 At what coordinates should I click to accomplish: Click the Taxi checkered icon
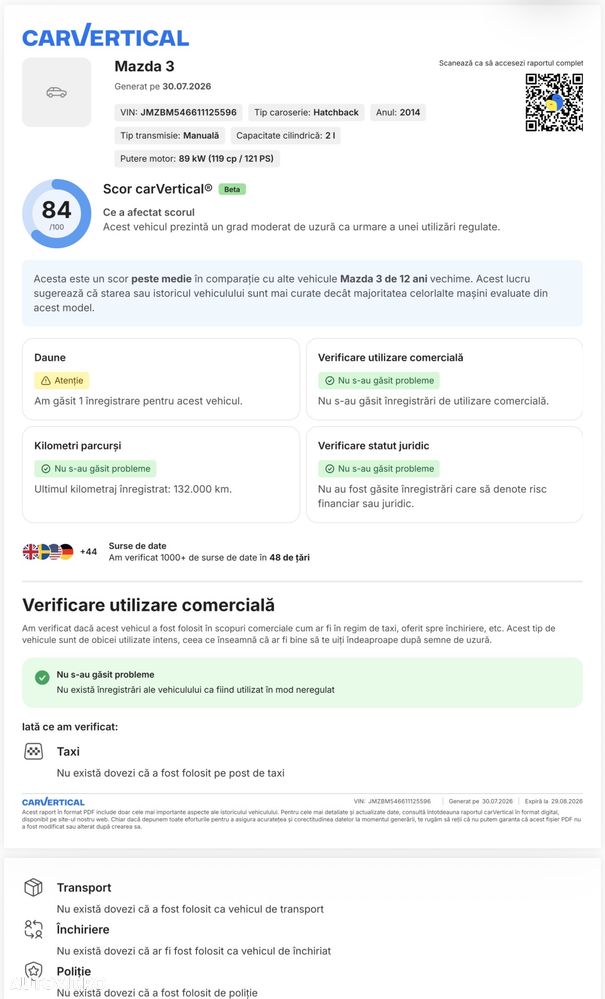coord(34,751)
